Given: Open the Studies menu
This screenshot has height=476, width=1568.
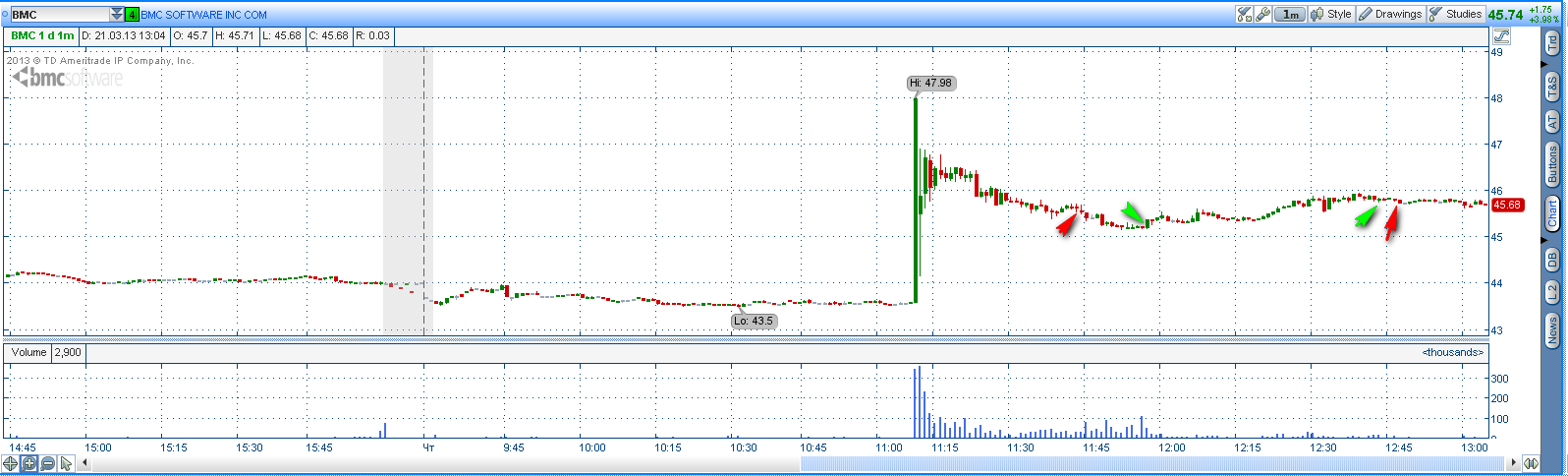Looking at the screenshot, I should tap(1455, 14).
